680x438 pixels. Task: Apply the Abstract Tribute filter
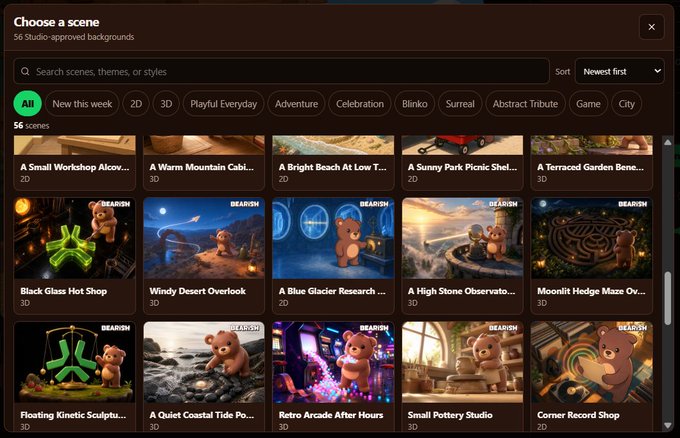[x=525, y=104]
